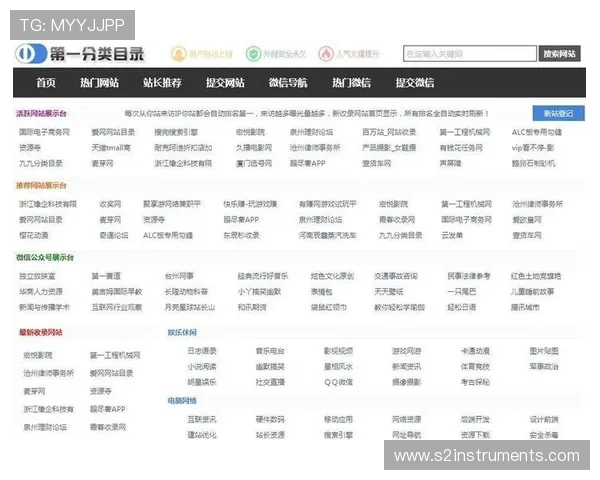
Task: Click the blue 新站登记 button
Action: point(558,113)
